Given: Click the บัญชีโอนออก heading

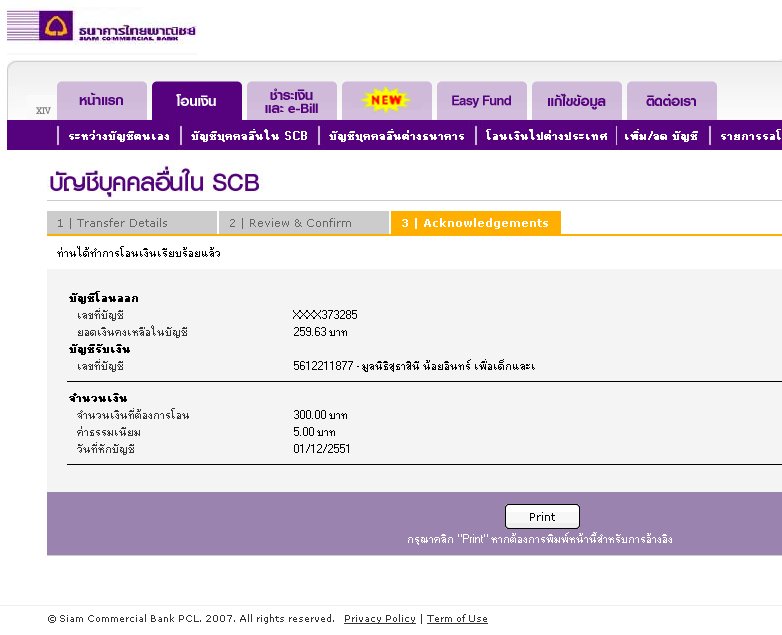Looking at the screenshot, I should click(x=104, y=298).
